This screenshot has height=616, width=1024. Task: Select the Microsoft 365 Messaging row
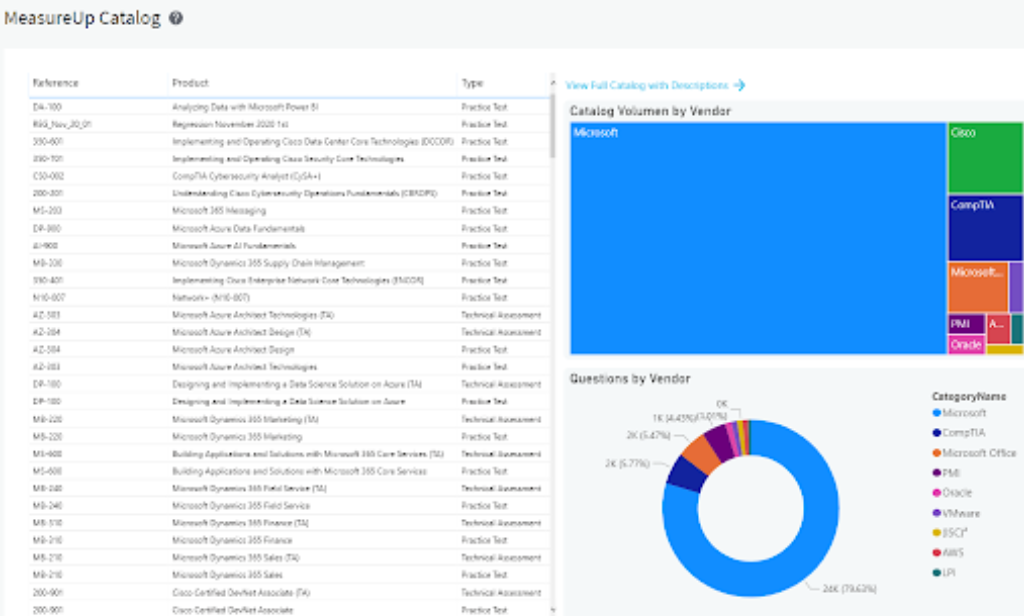pyautogui.click(x=289, y=211)
